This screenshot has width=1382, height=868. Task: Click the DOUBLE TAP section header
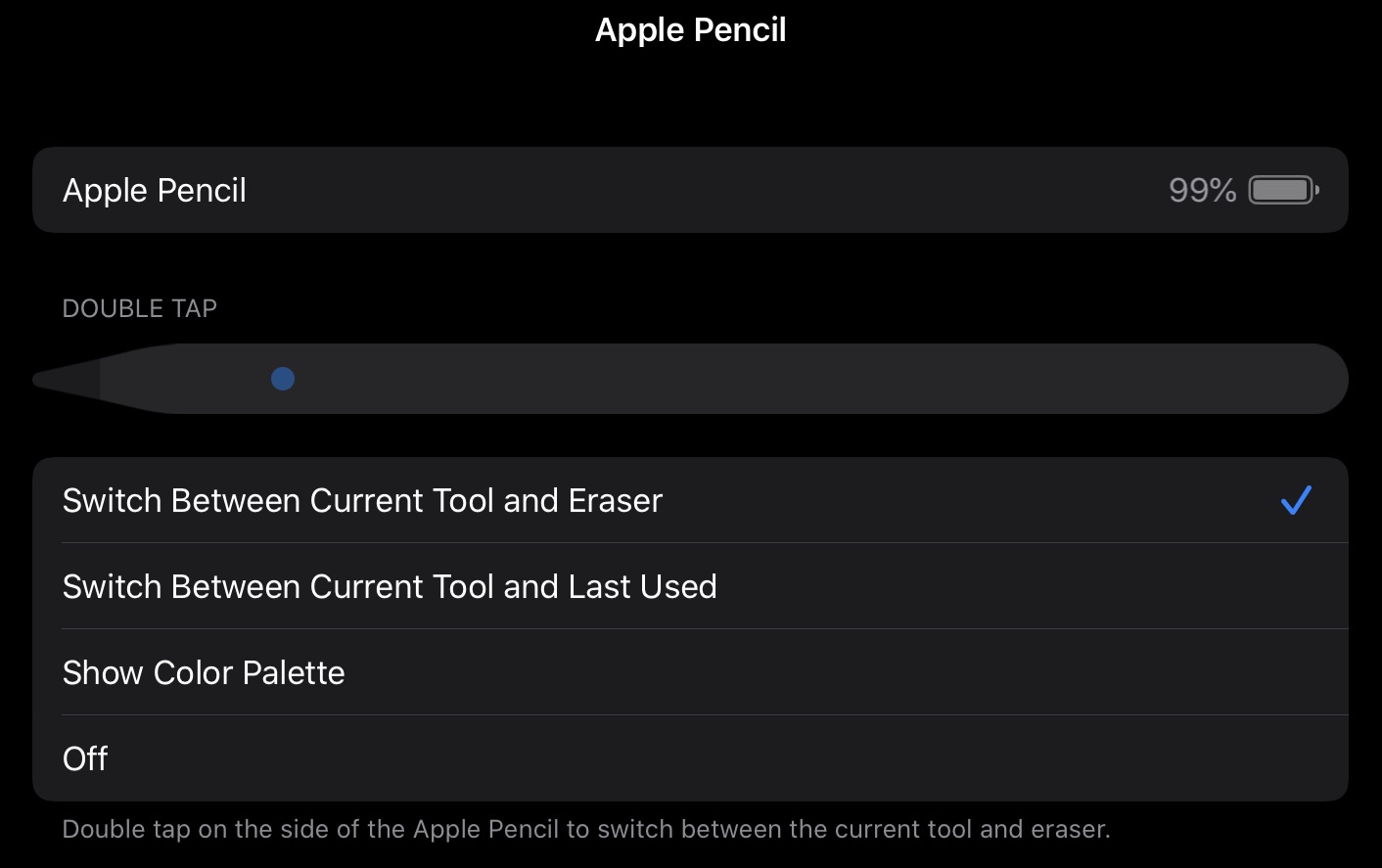click(140, 308)
